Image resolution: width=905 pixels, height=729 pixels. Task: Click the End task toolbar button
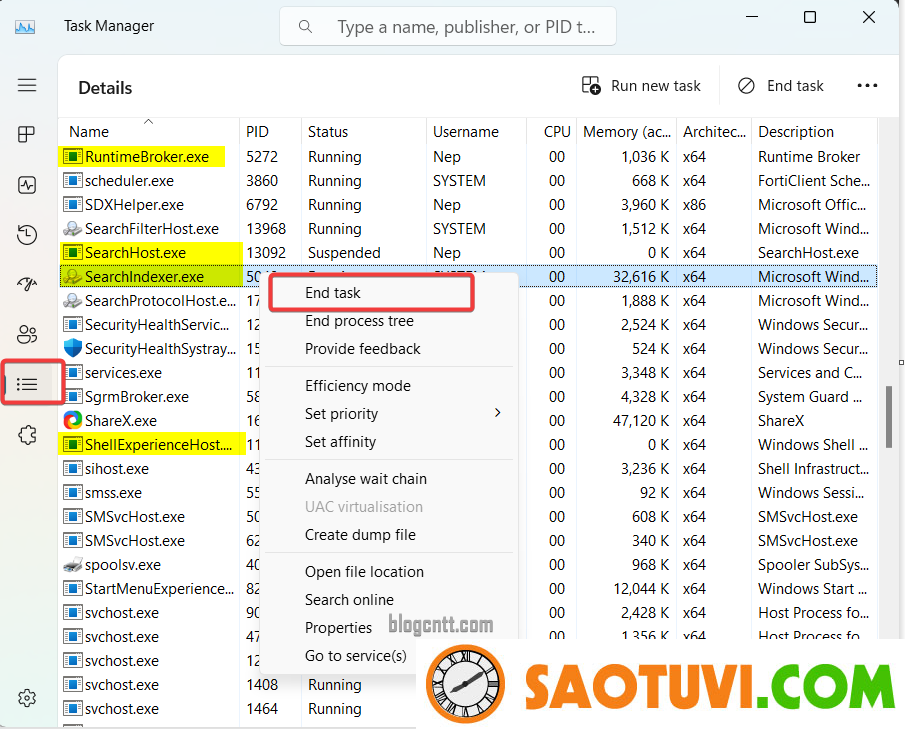[x=780, y=86]
